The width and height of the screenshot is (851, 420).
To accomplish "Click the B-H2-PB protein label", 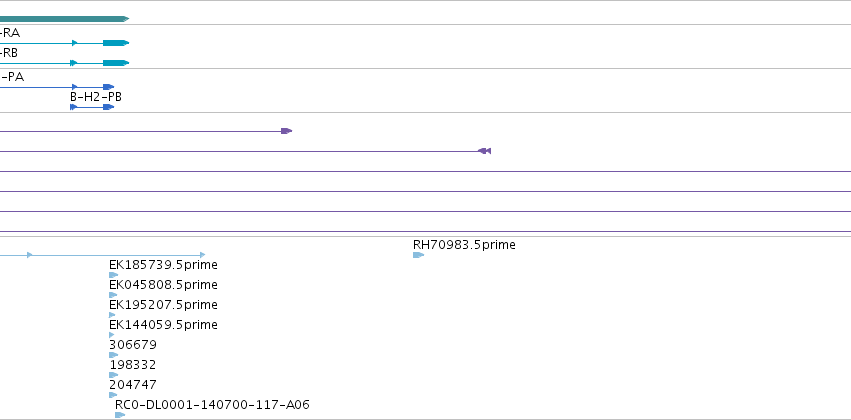I will 96,97.
